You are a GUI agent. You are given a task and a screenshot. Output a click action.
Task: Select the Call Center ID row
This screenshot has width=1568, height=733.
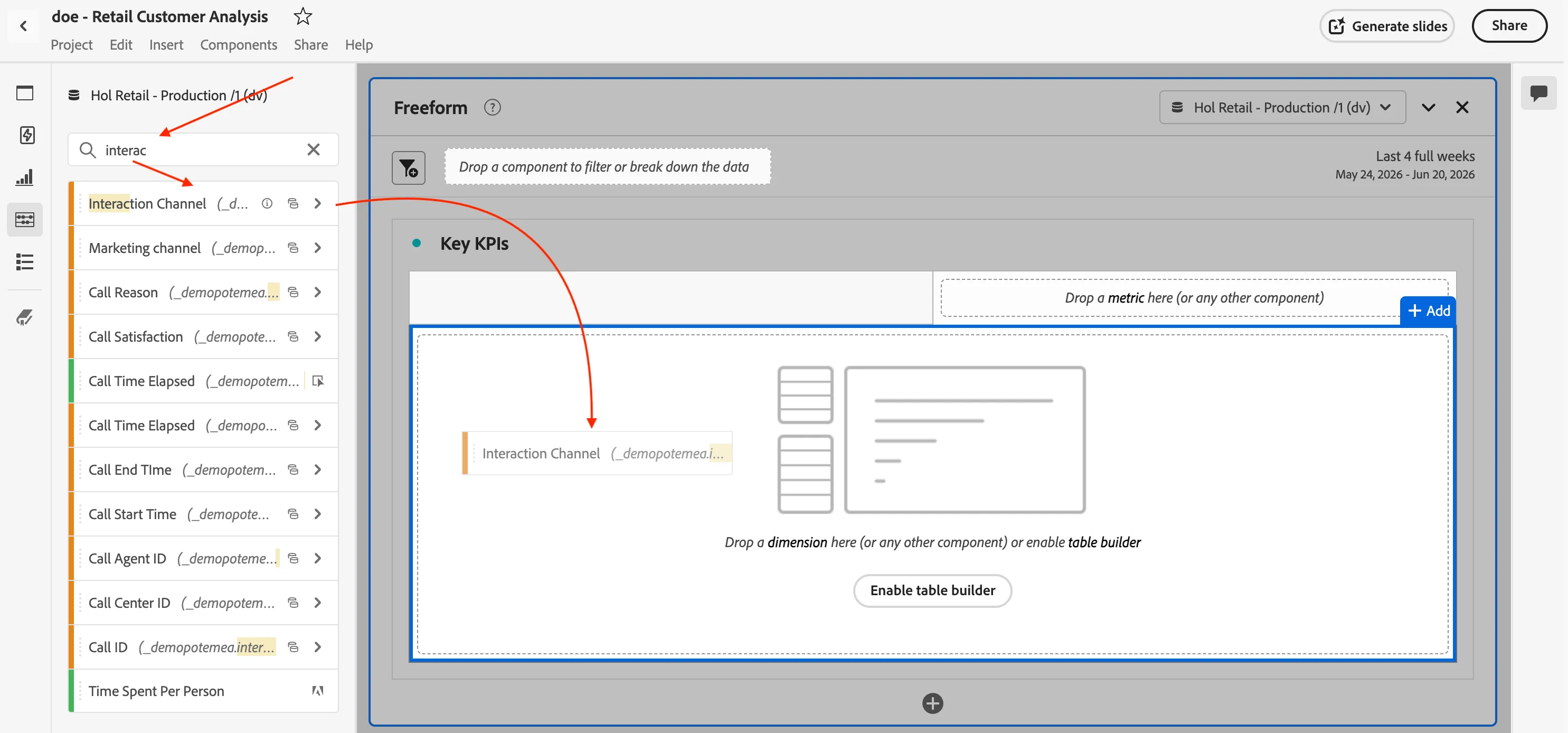click(x=203, y=603)
